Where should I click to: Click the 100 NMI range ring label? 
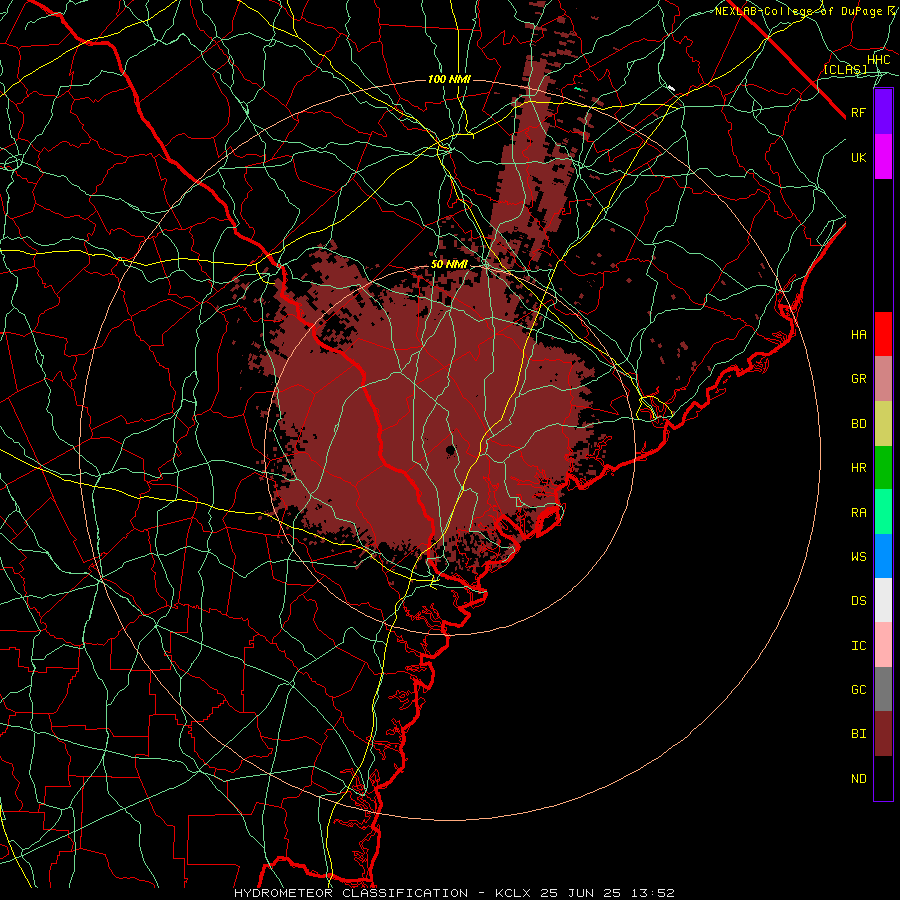click(449, 79)
